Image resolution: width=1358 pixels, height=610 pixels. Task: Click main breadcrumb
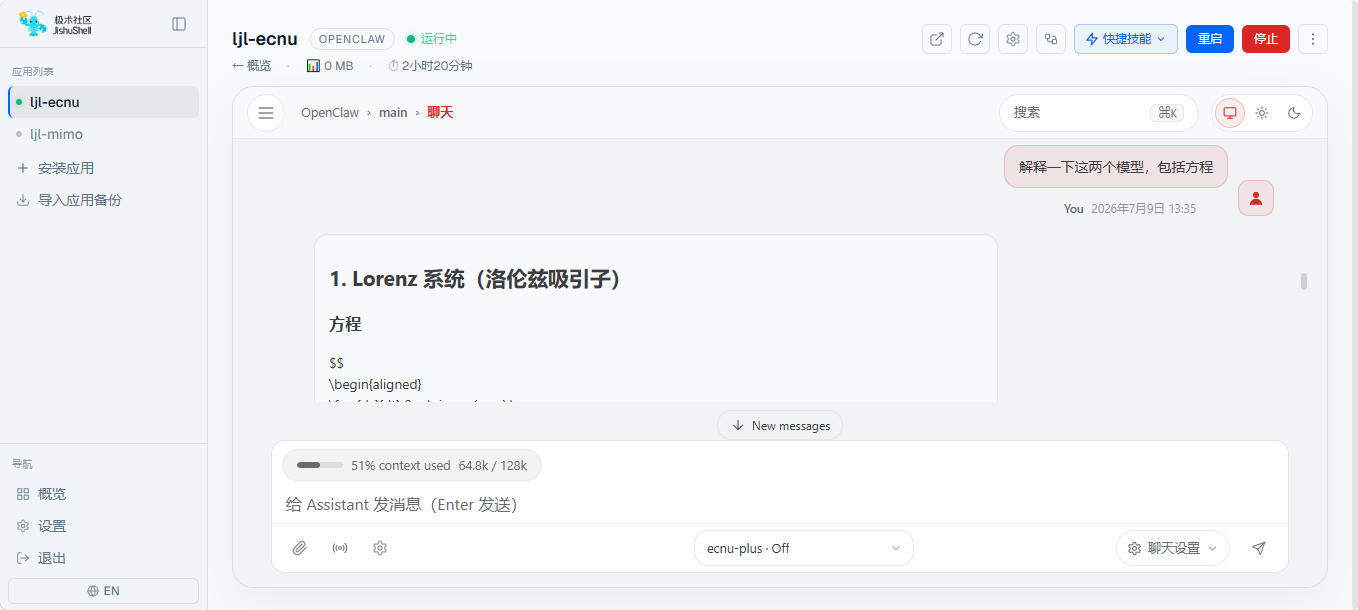click(x=393, y=113)
